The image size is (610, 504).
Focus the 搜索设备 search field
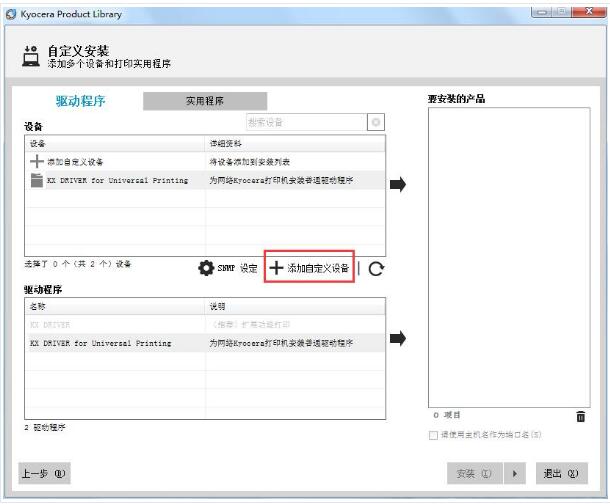coord(307,122)
